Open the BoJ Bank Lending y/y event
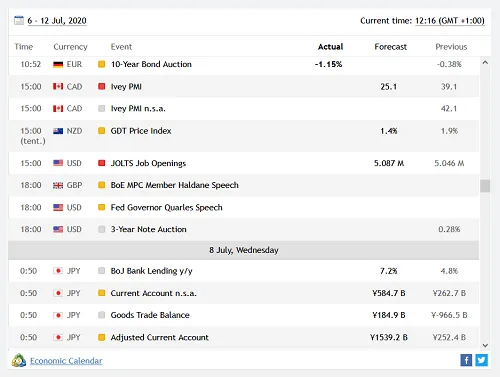The image size is (500, 377). [x=152, y=271]
